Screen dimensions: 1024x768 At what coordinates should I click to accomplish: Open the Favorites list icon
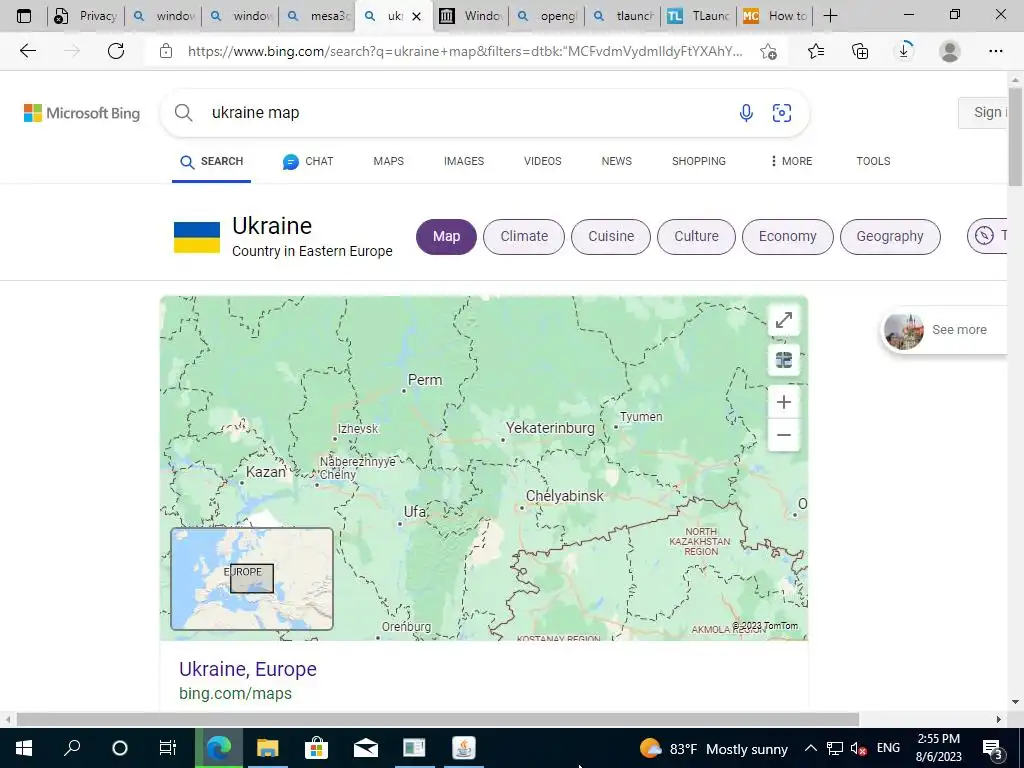tap(816, 51)
